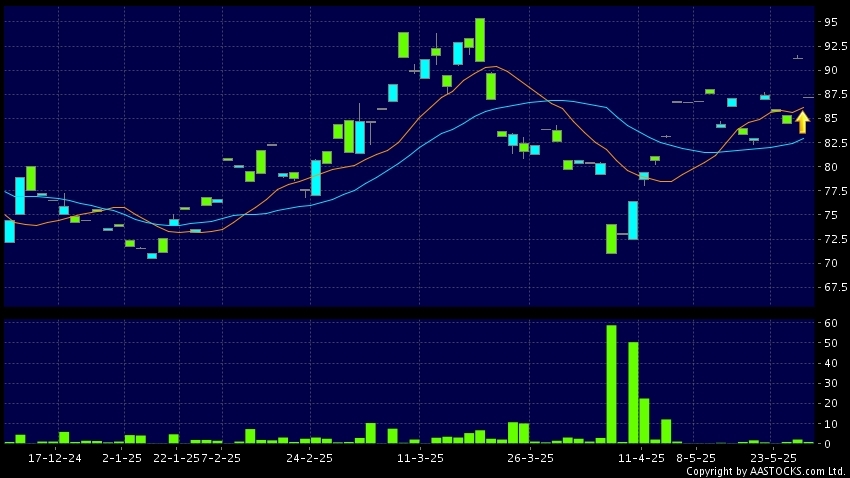850x478 pixels.
Task: Click the 17-12-24 date label
Action: point(55,458)
